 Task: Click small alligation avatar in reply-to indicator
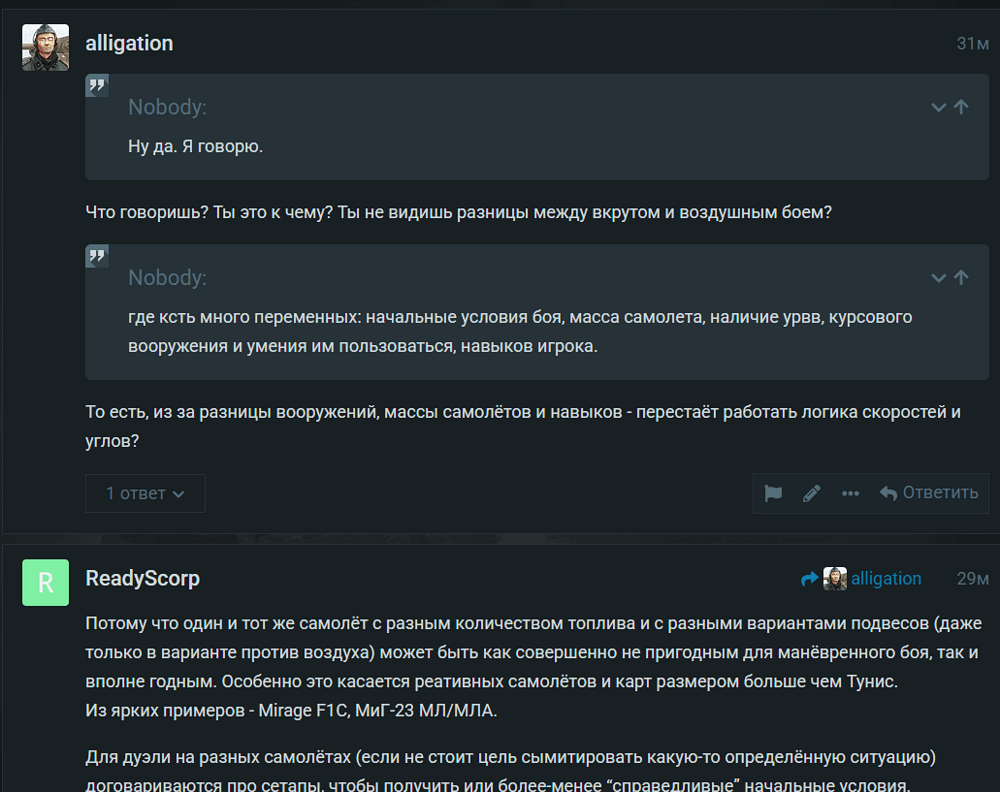point(835,579)
